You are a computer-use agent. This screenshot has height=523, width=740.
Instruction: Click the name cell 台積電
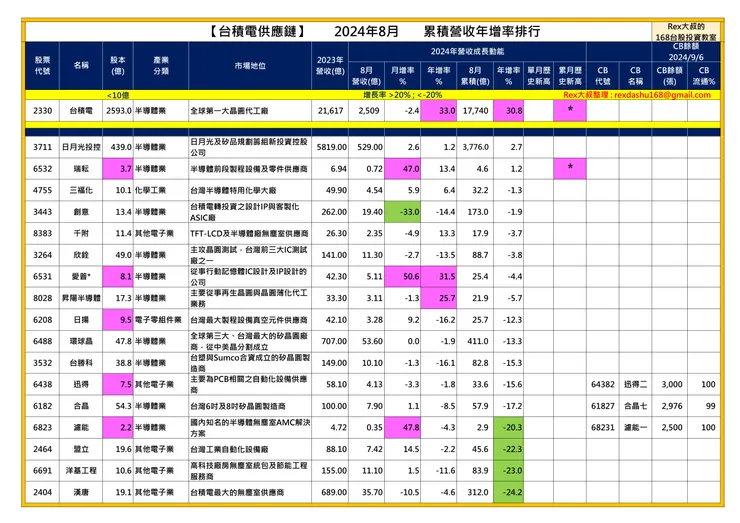[x=81, y=111]
